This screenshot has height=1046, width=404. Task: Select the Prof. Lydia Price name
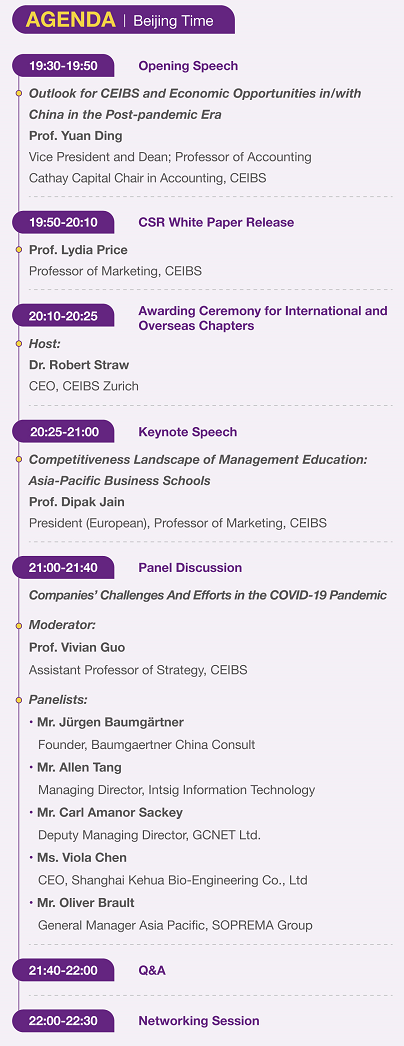tap(78, 249)
